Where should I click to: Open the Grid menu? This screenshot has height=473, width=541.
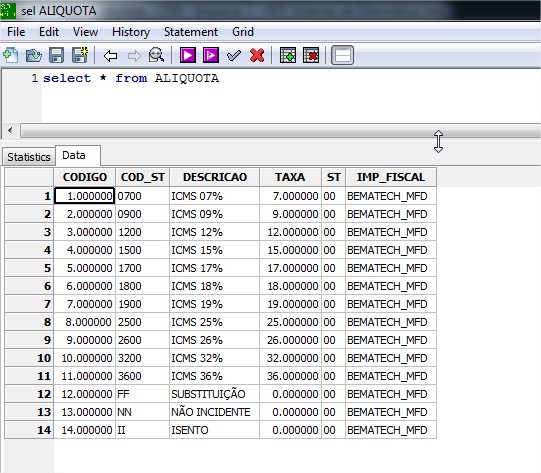point(243,32)
